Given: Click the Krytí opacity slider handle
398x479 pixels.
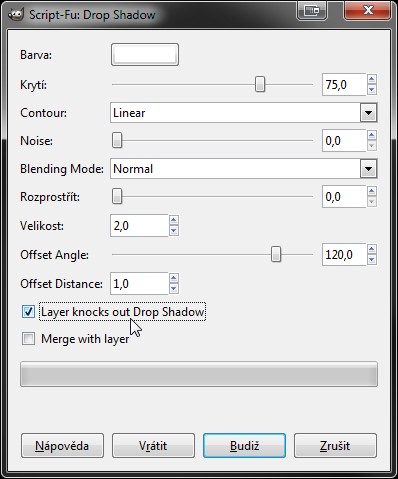Looking at the screenshot, I should pyautogui.click(x=260, y=84).
